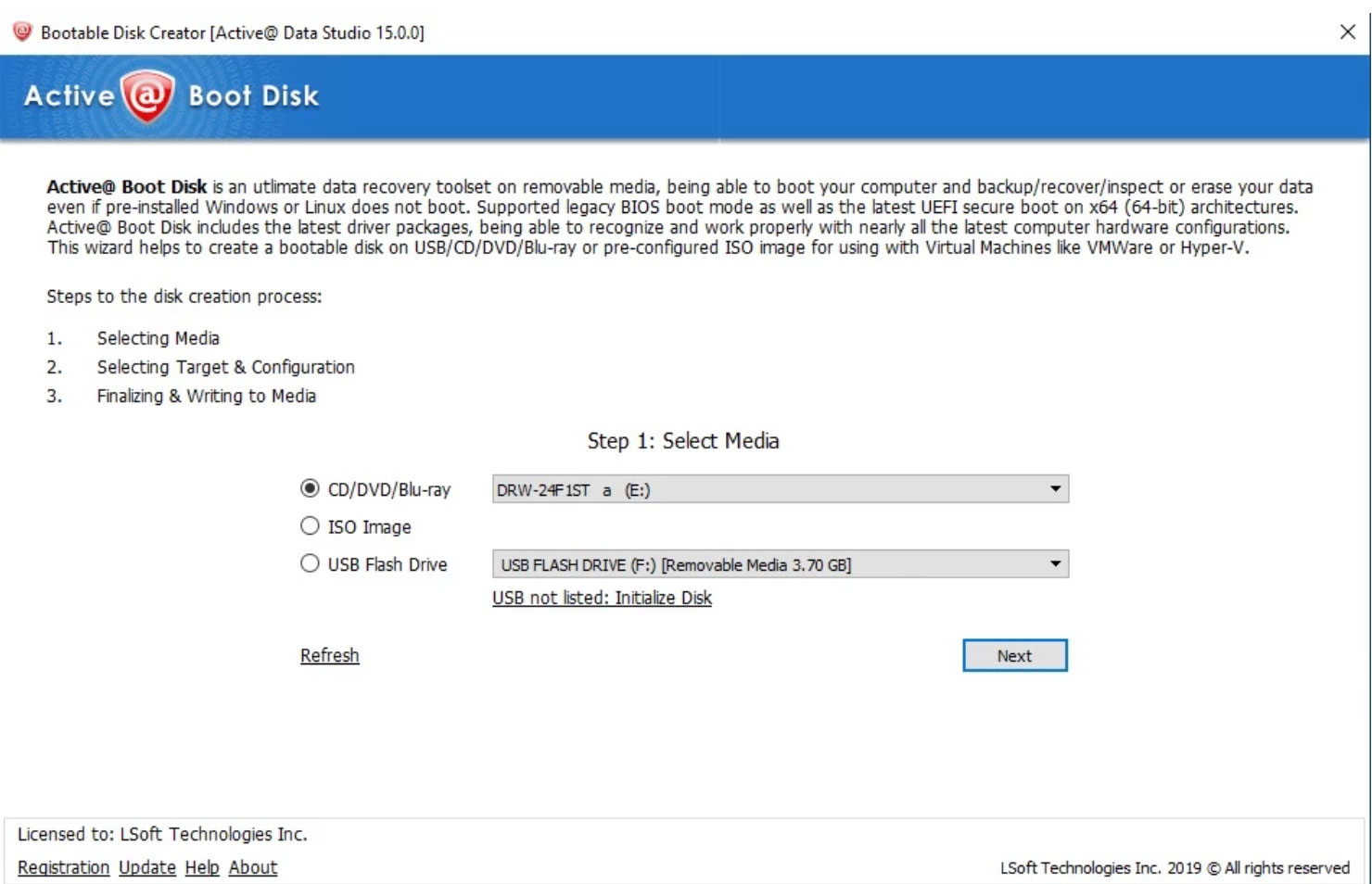Click the Refresh link
The image size is (1372, 884).
[329, 655]
